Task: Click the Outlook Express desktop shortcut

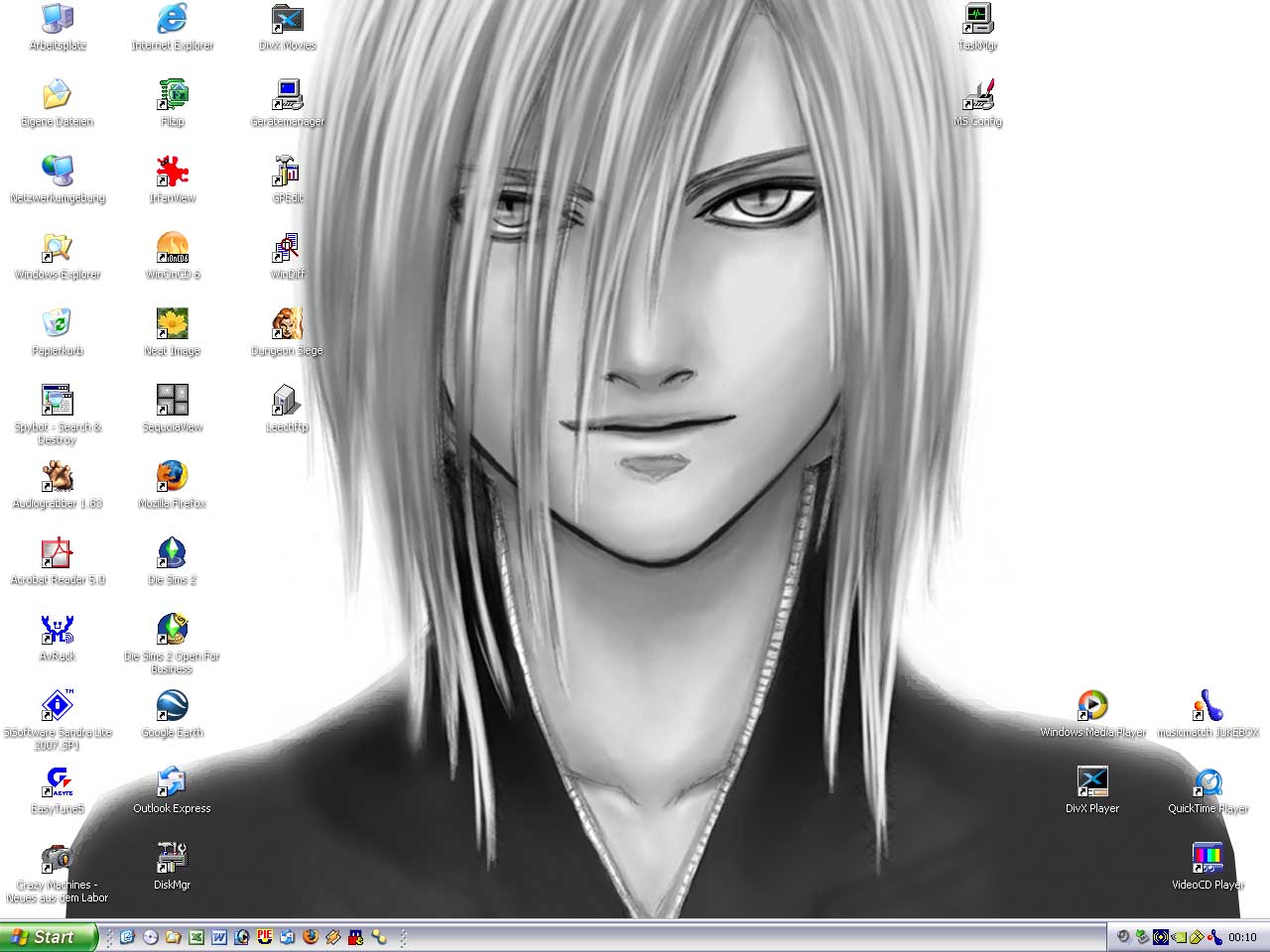Action: (x=173, y=790)
